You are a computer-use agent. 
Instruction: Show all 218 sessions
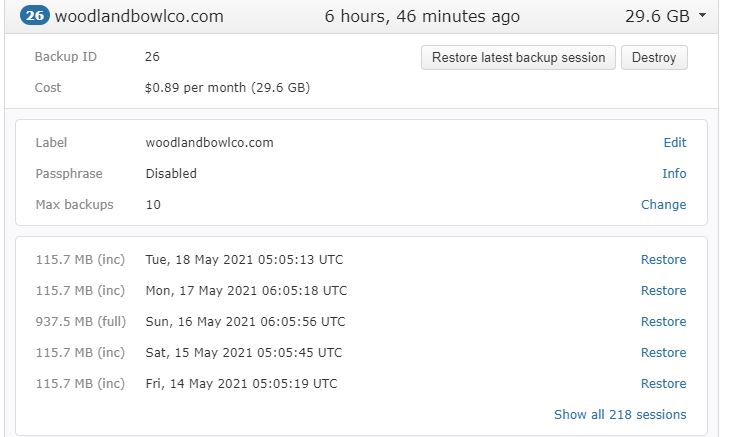pos(620,415)
